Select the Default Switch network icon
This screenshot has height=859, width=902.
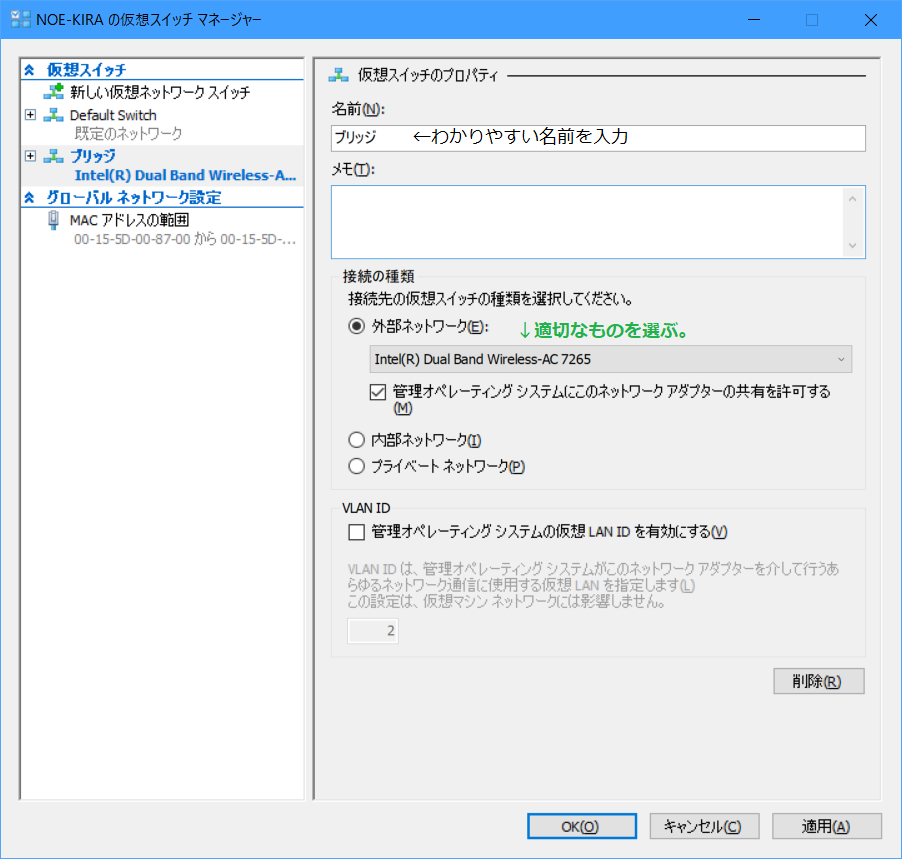[x=52, y=115]
